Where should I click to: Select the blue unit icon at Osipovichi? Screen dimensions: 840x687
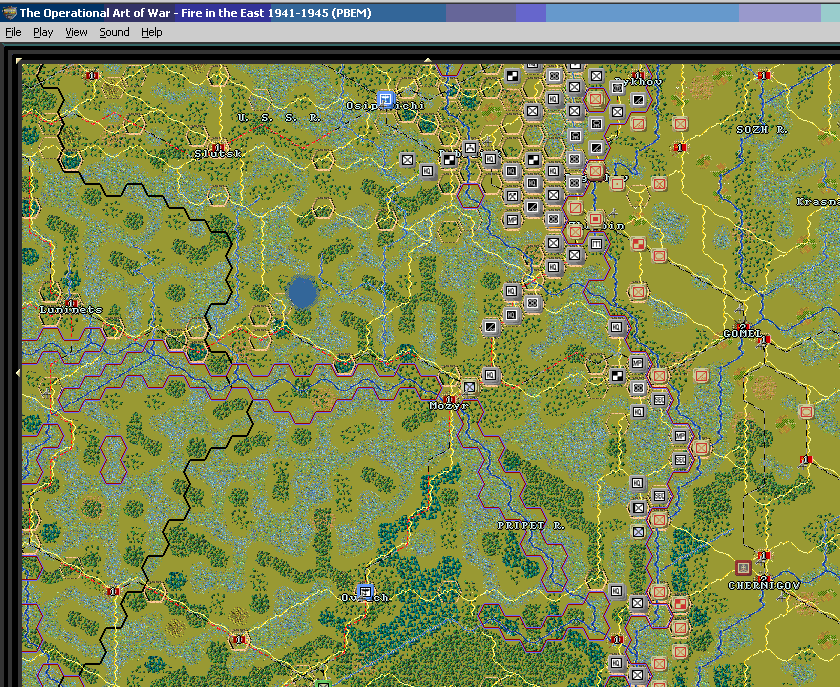[x=385, y=99]
